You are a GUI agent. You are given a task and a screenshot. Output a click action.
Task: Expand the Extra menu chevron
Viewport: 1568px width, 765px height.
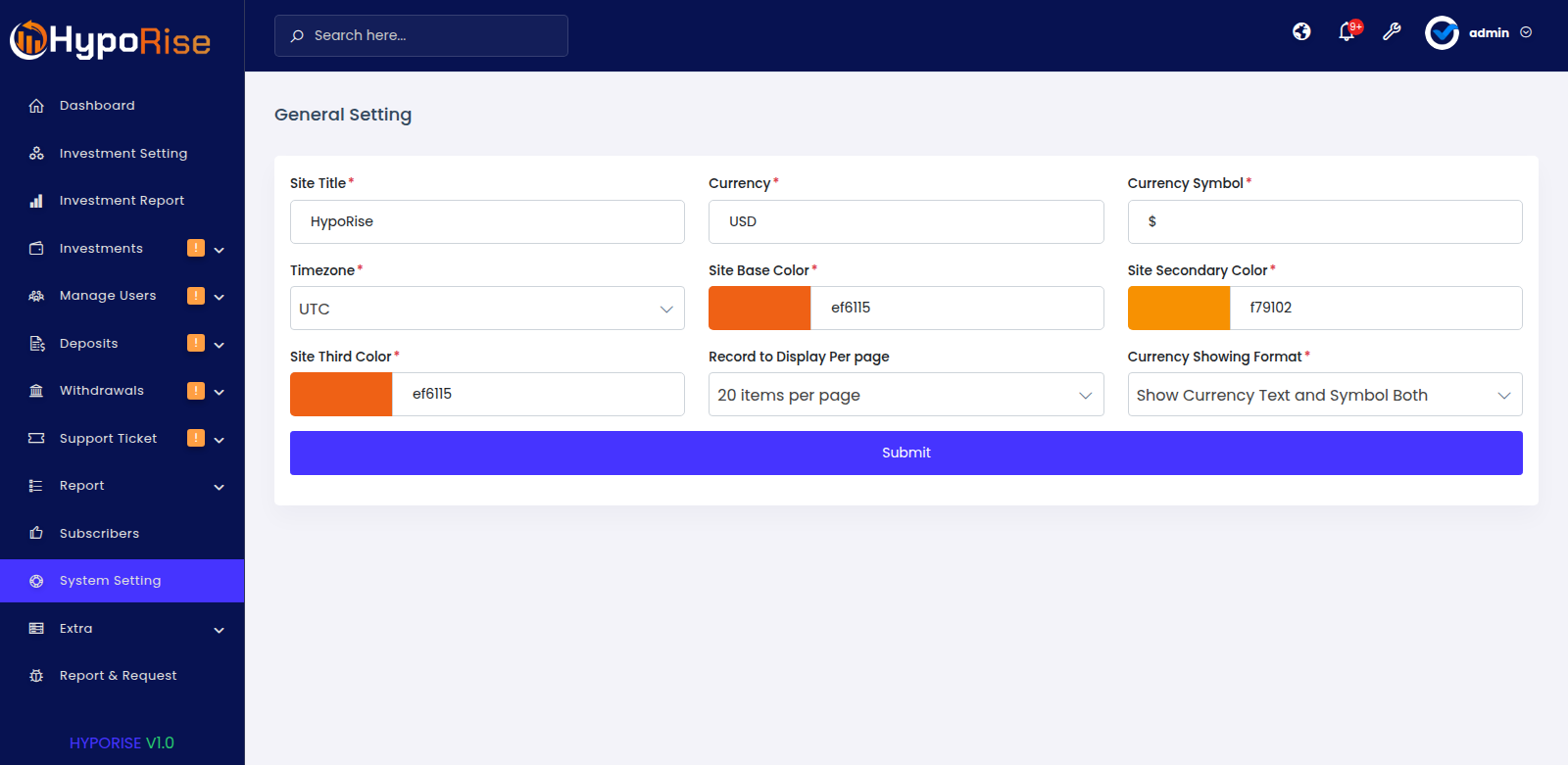[x=220, y=630]
